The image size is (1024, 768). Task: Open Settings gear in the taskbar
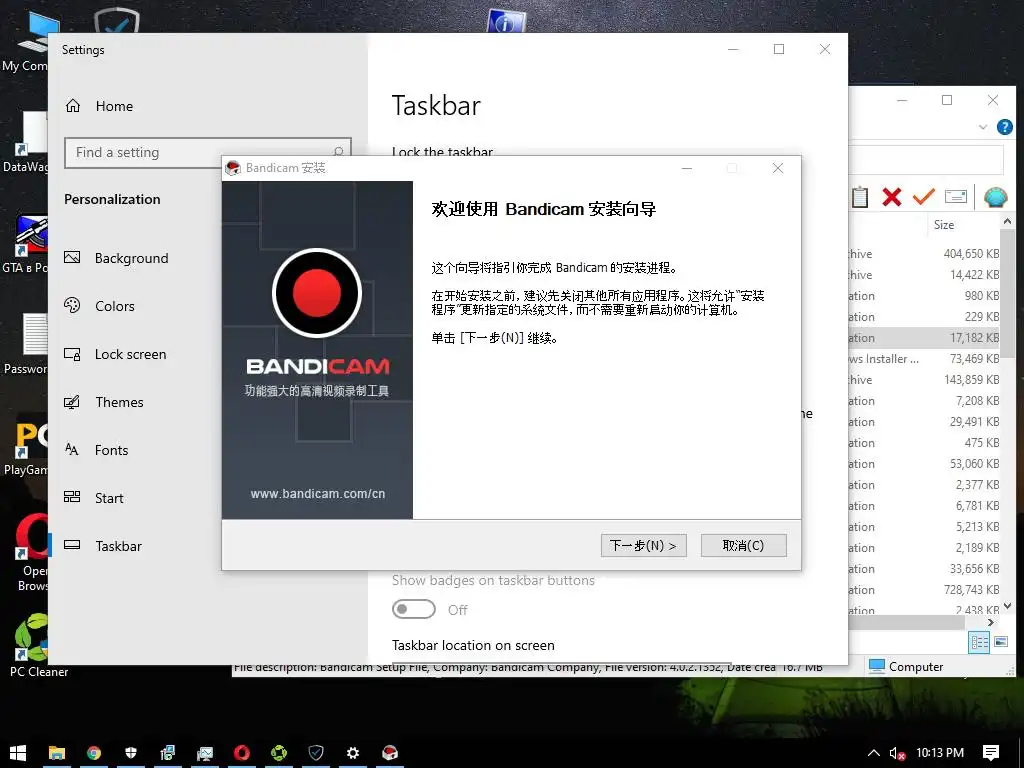[x=353, y=753]
